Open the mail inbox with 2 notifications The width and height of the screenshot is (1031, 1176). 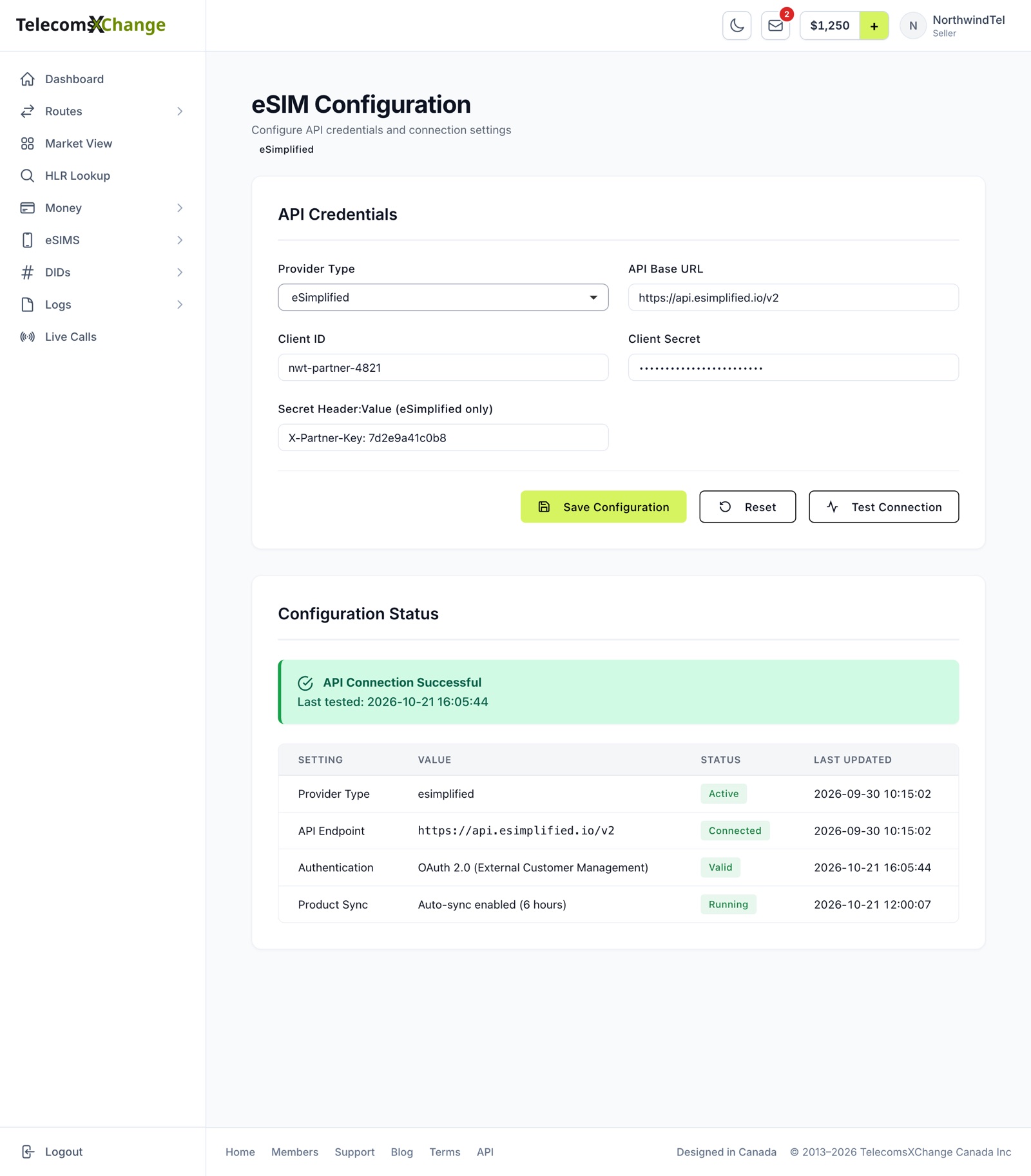click(x=775, y=26)
